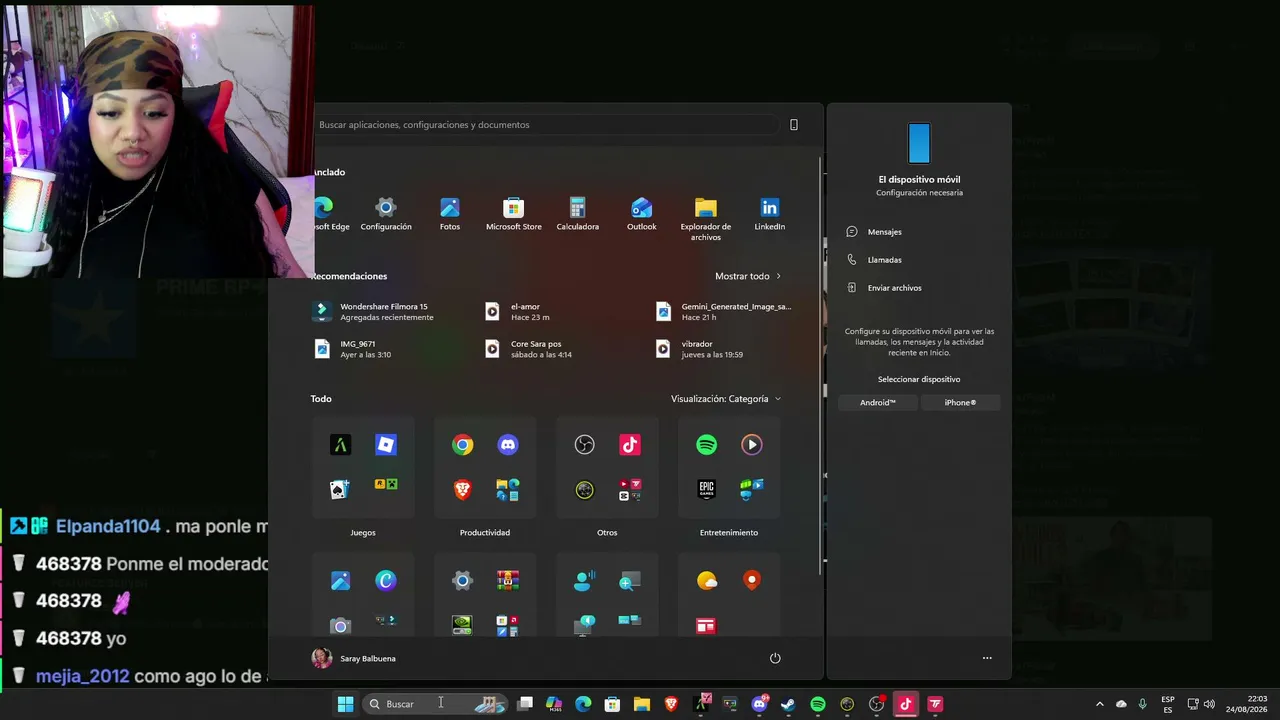Screen dimensions: 1280x720
Task: Open OneDrive cloud icon in system tray
Action: click(x=1121, y=704)
